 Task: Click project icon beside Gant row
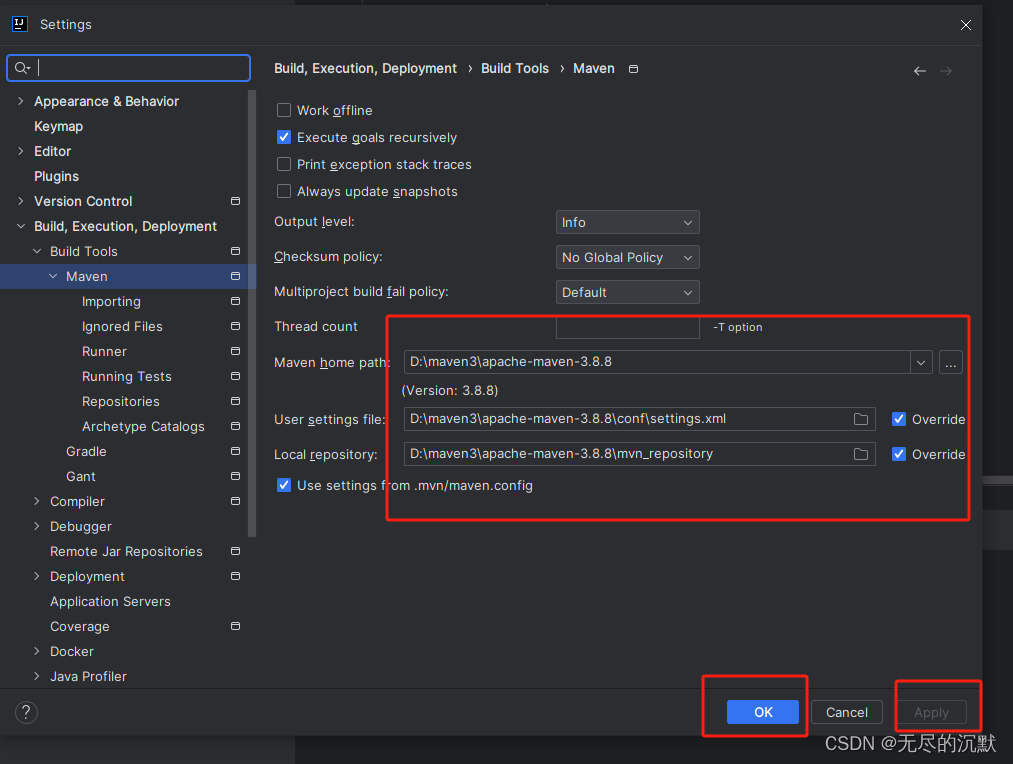point(235,476)
